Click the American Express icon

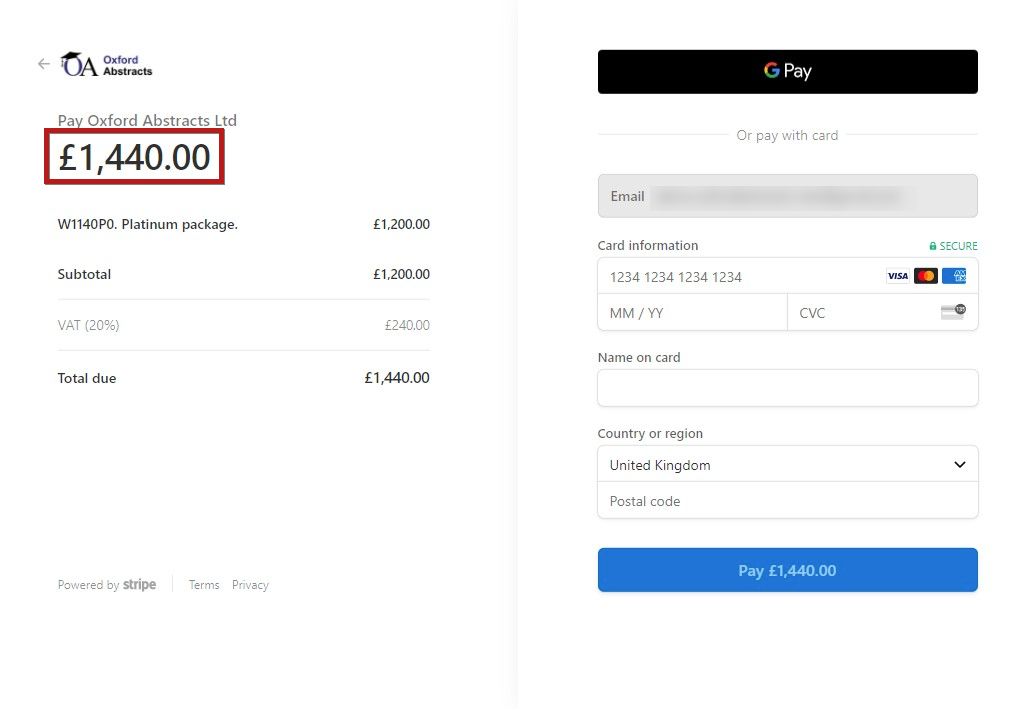pos(954,276)
